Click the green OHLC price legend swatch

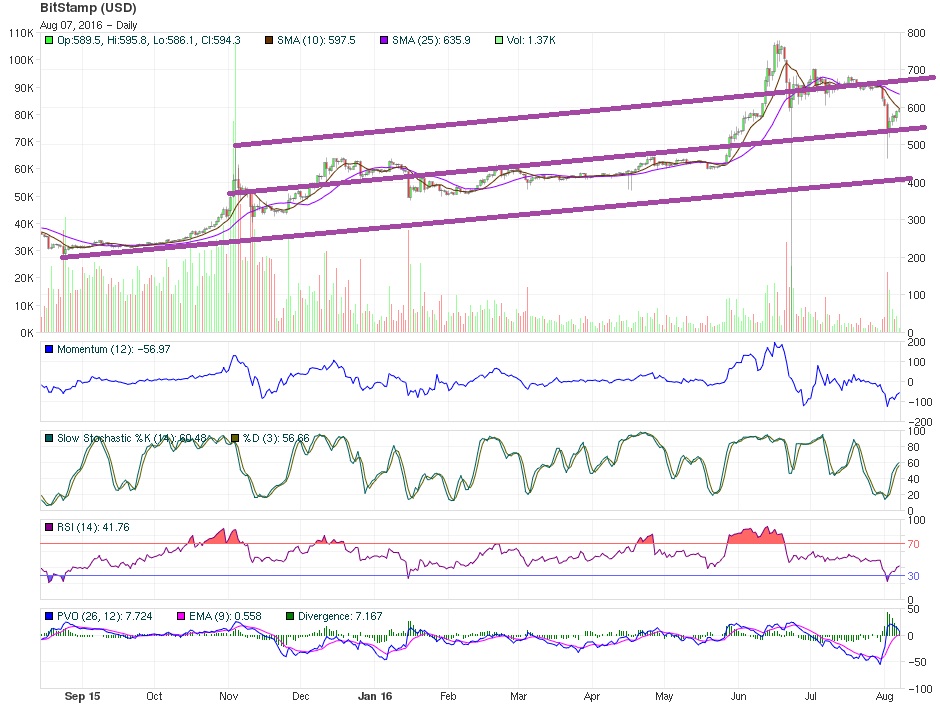click(49, 40)
